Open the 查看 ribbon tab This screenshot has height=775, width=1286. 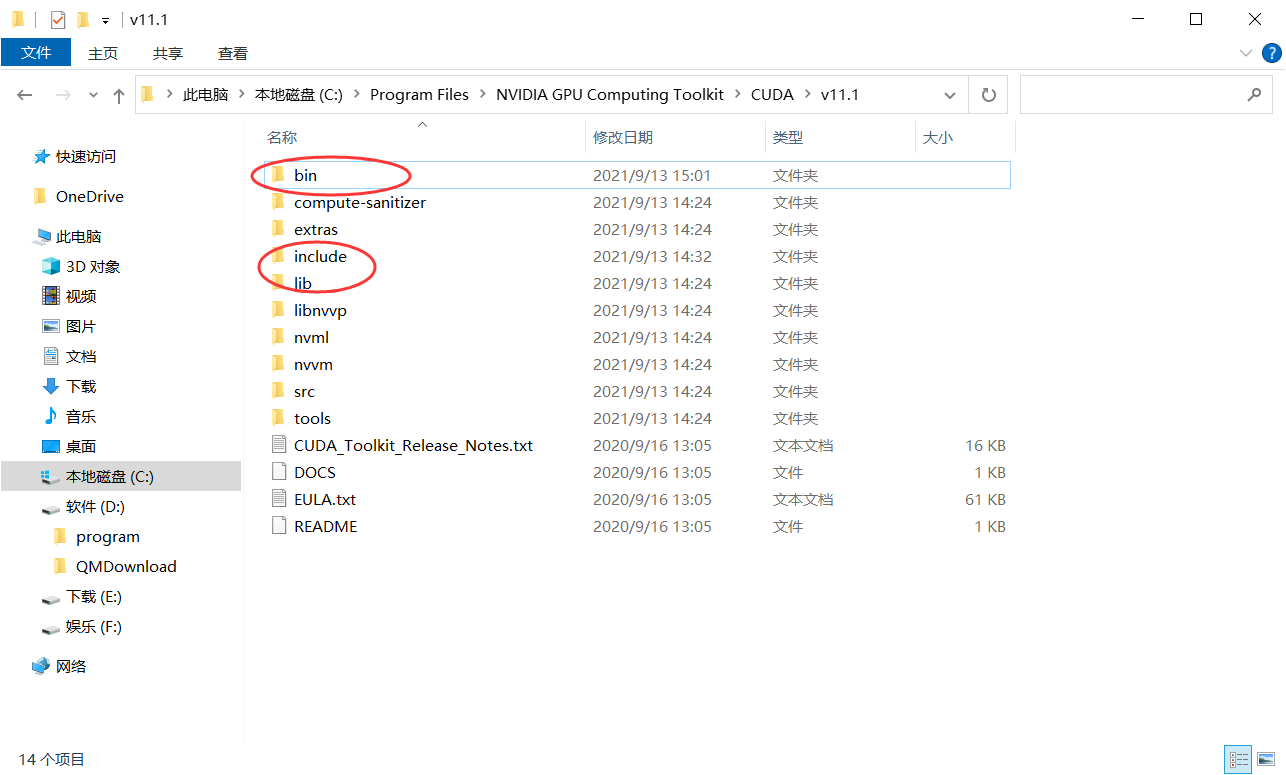tap(233, 53)
